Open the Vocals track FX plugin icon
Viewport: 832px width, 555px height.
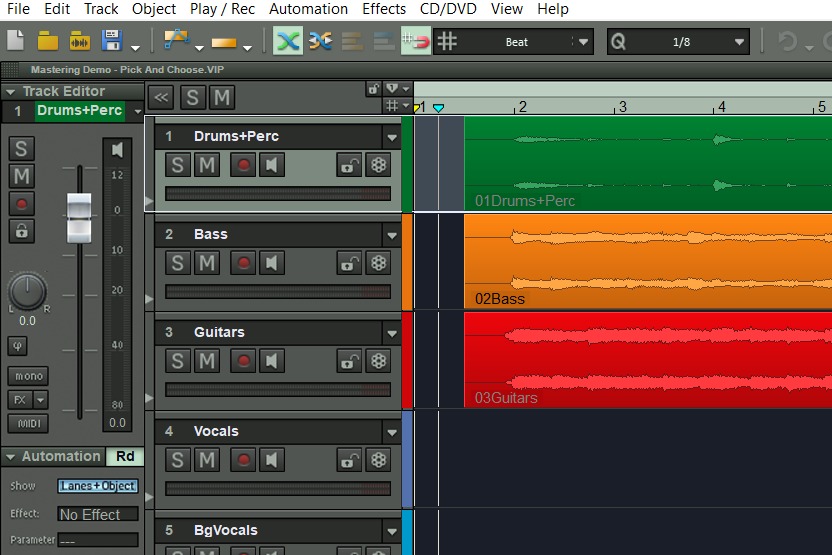click(x=378, y=459)
